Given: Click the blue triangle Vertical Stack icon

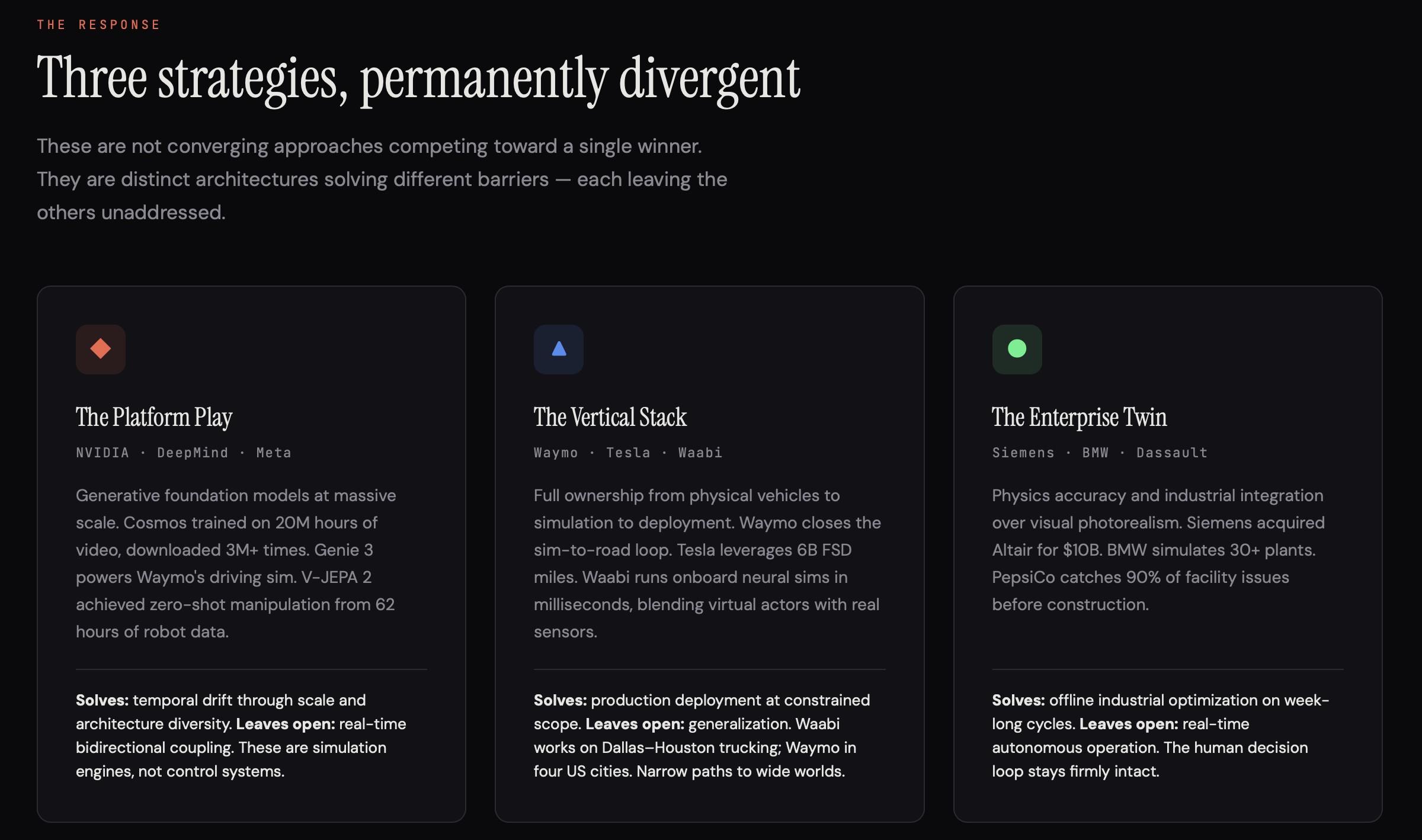Looking at the screenshot, I should click(x=558, y=349).
